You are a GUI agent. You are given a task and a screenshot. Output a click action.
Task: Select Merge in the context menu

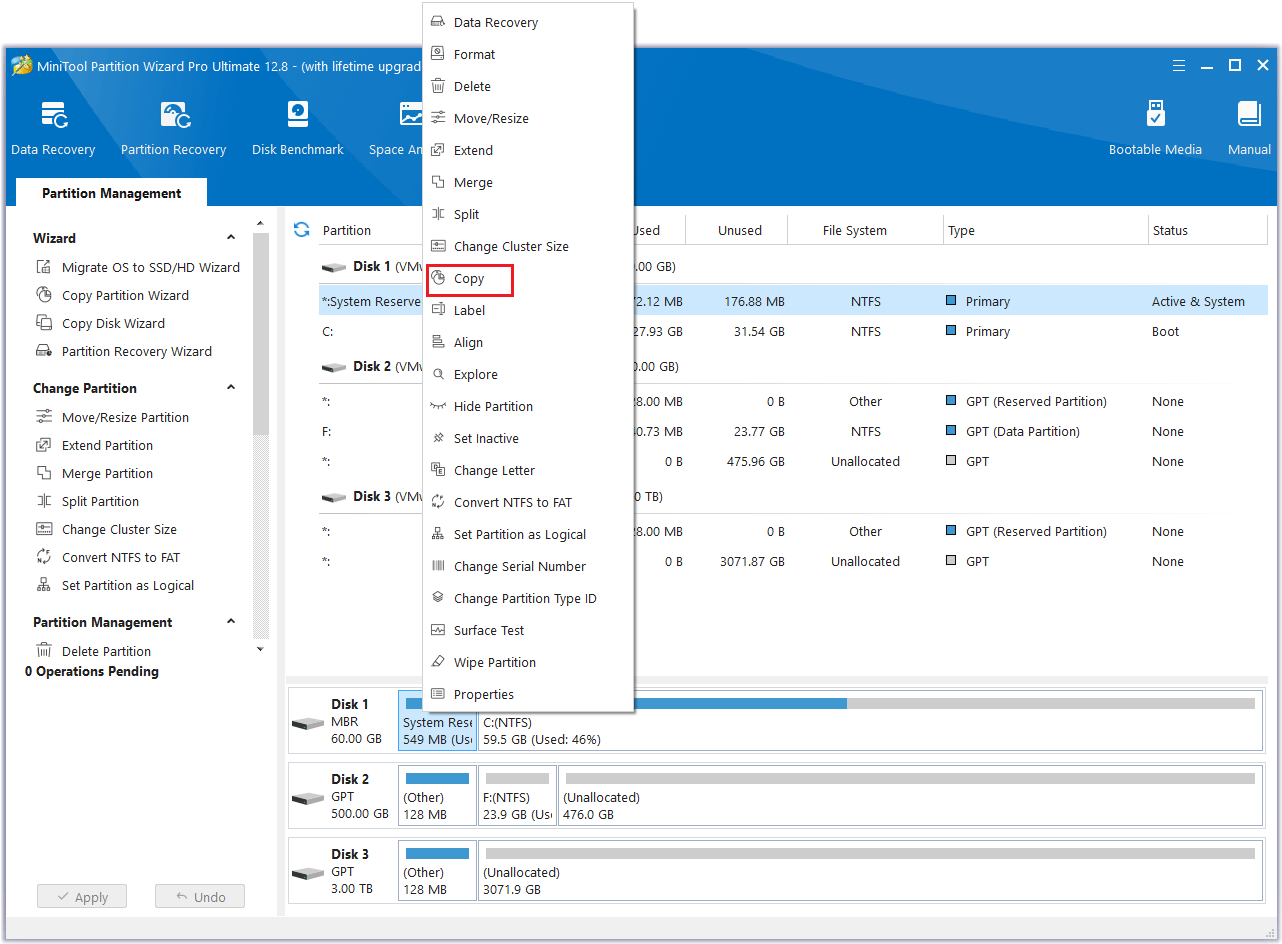[x=528, y=182]
